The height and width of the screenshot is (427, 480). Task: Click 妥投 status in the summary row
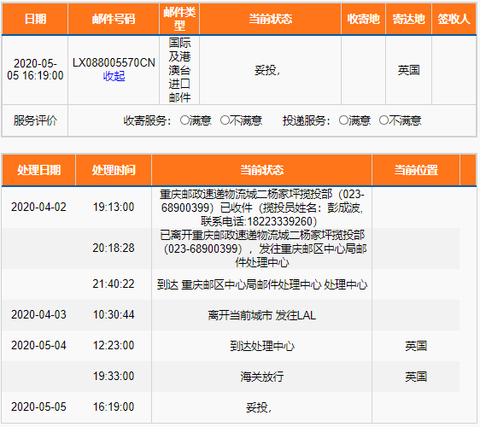click(x=267, y=70)
